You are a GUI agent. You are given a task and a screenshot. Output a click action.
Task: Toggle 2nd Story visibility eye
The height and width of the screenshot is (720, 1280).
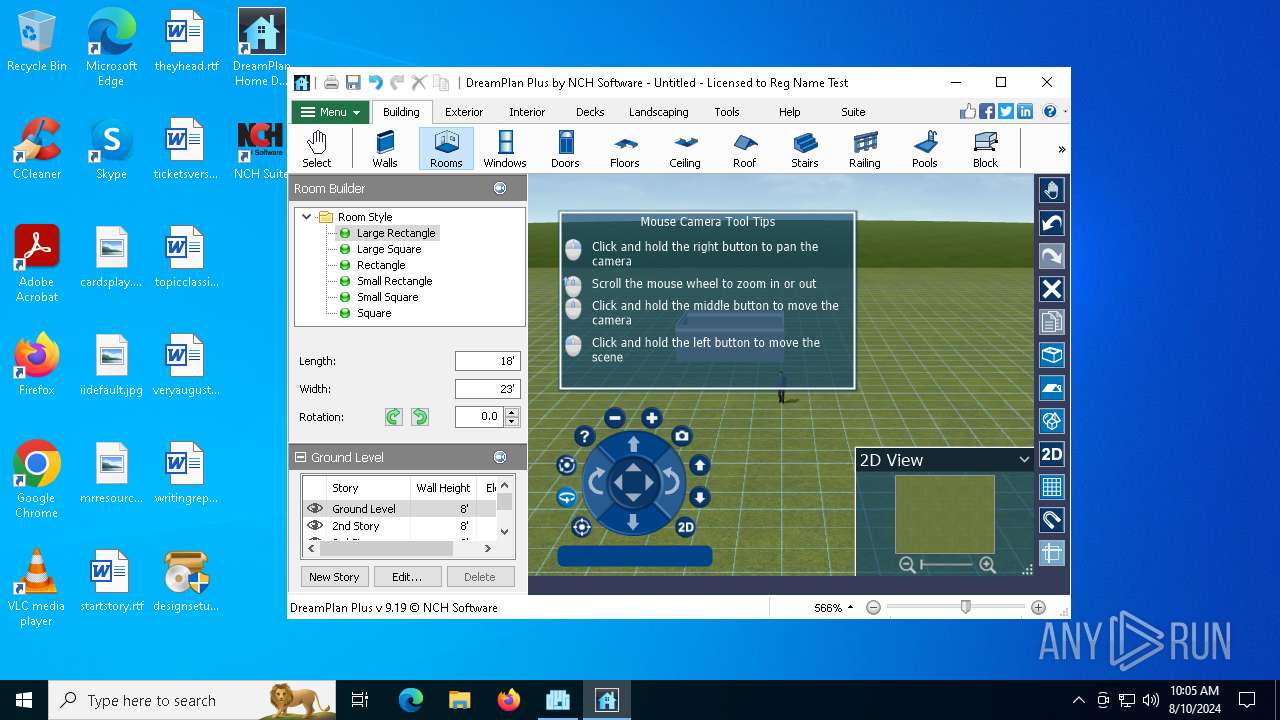(x=315, y=525)
